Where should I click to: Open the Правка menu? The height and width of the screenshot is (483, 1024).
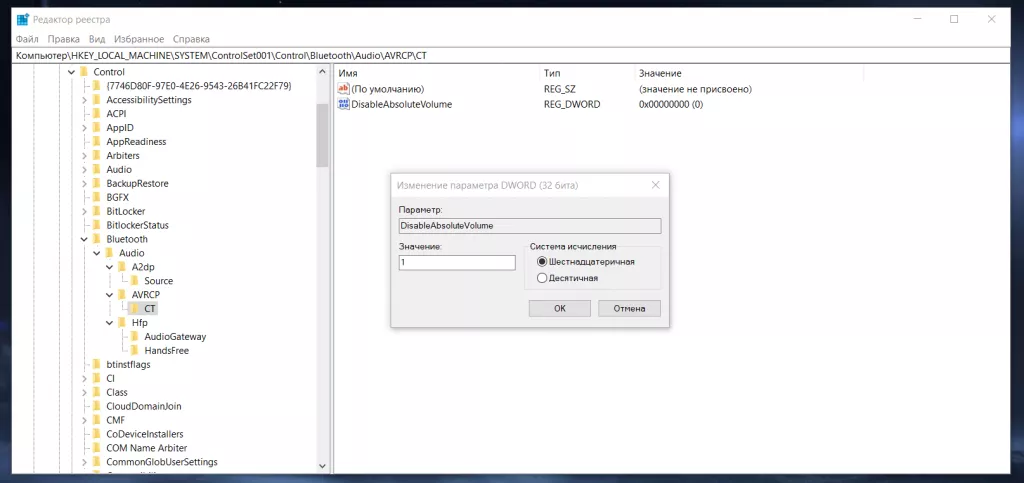[x=64, y=39]
